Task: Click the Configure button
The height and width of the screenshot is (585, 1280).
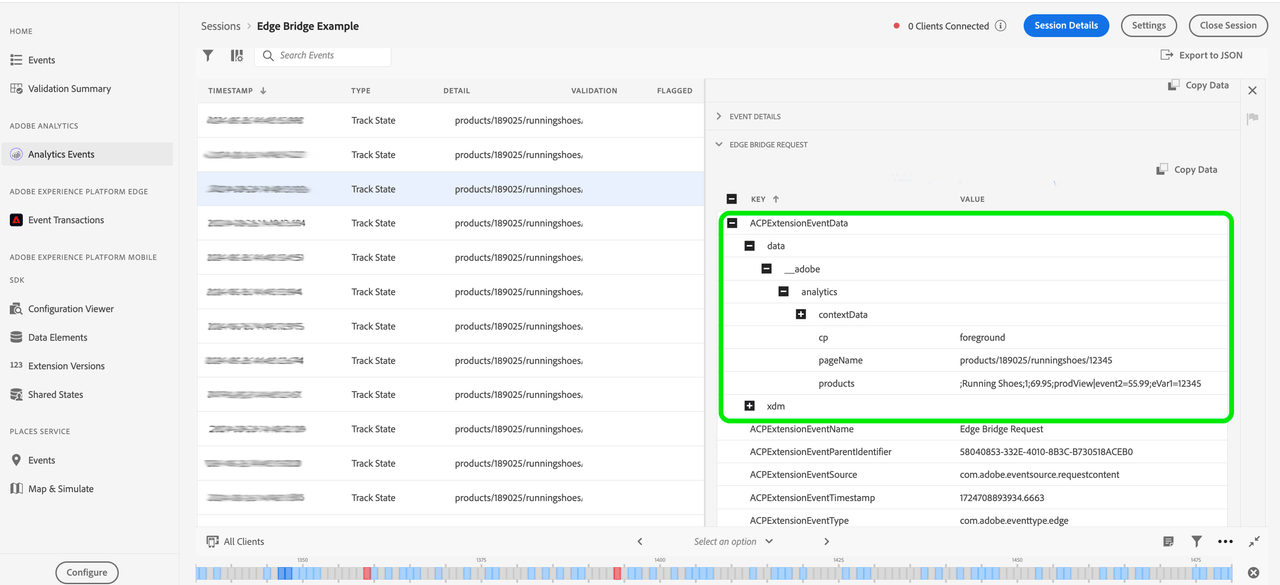Action: click(x=87, y=573)
